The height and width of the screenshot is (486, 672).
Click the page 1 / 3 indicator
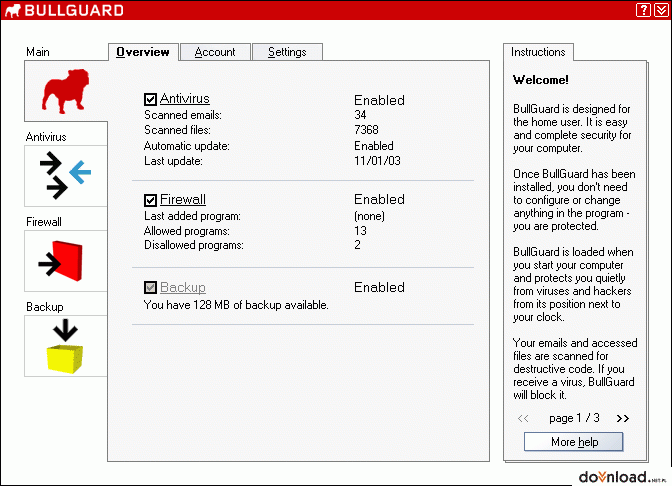click(574, 418)
